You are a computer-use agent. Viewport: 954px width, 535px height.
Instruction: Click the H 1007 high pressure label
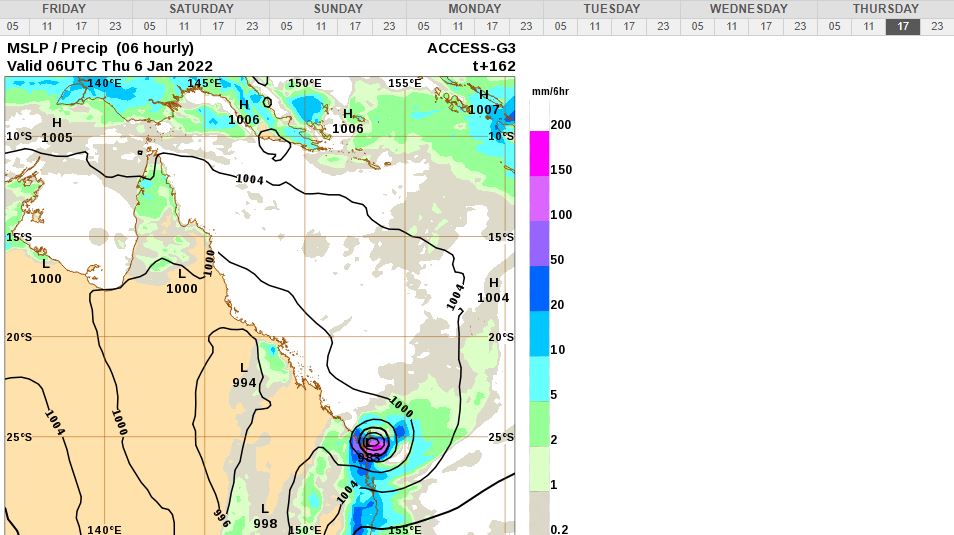[484, 102]
